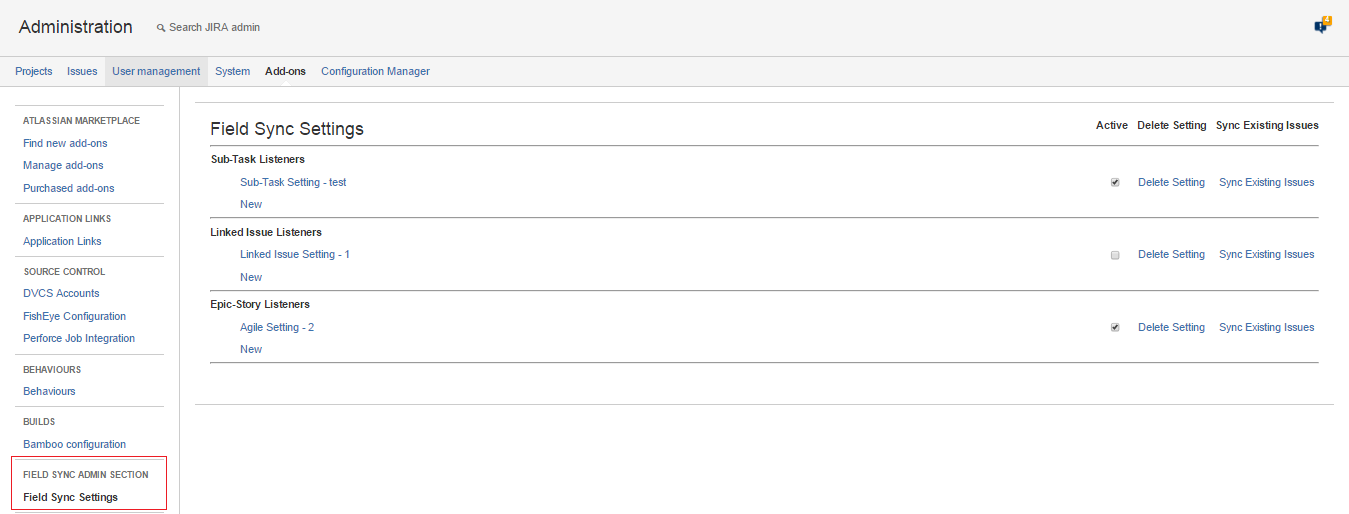Create New Epic-Story listener setting
This screenshot has height=514, width=1349.
tap(251, 349)
